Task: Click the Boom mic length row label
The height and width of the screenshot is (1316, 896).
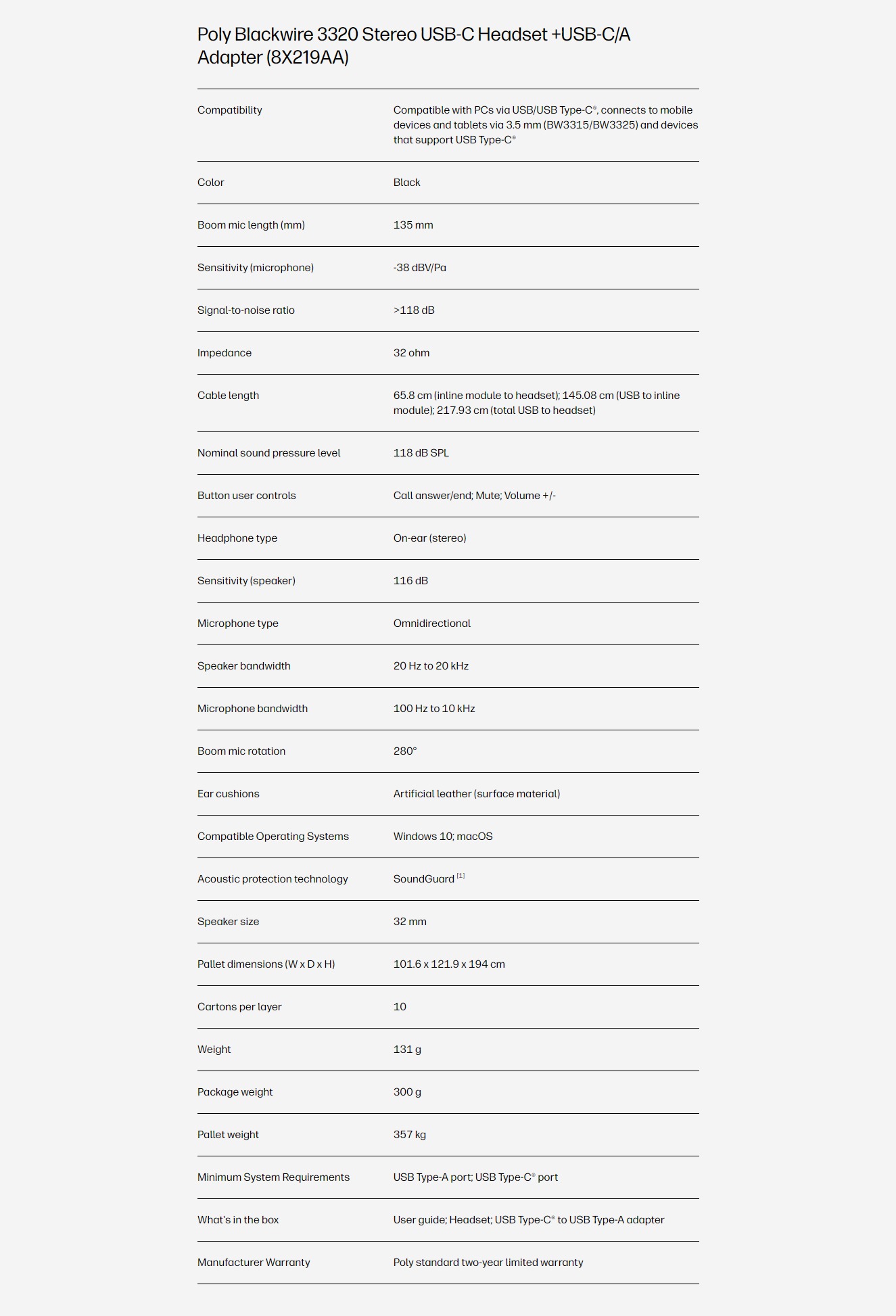Action: [x=251, y=225]
